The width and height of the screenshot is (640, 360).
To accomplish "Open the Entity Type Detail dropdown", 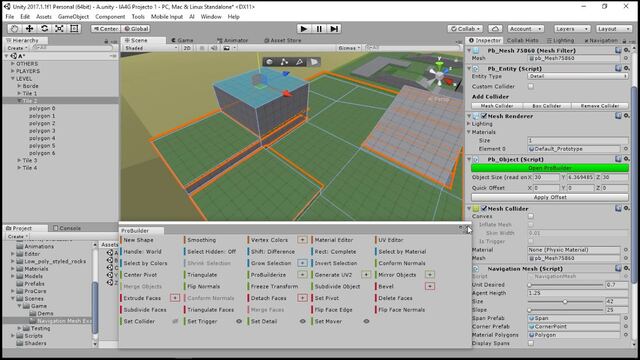I will point(578,76).
